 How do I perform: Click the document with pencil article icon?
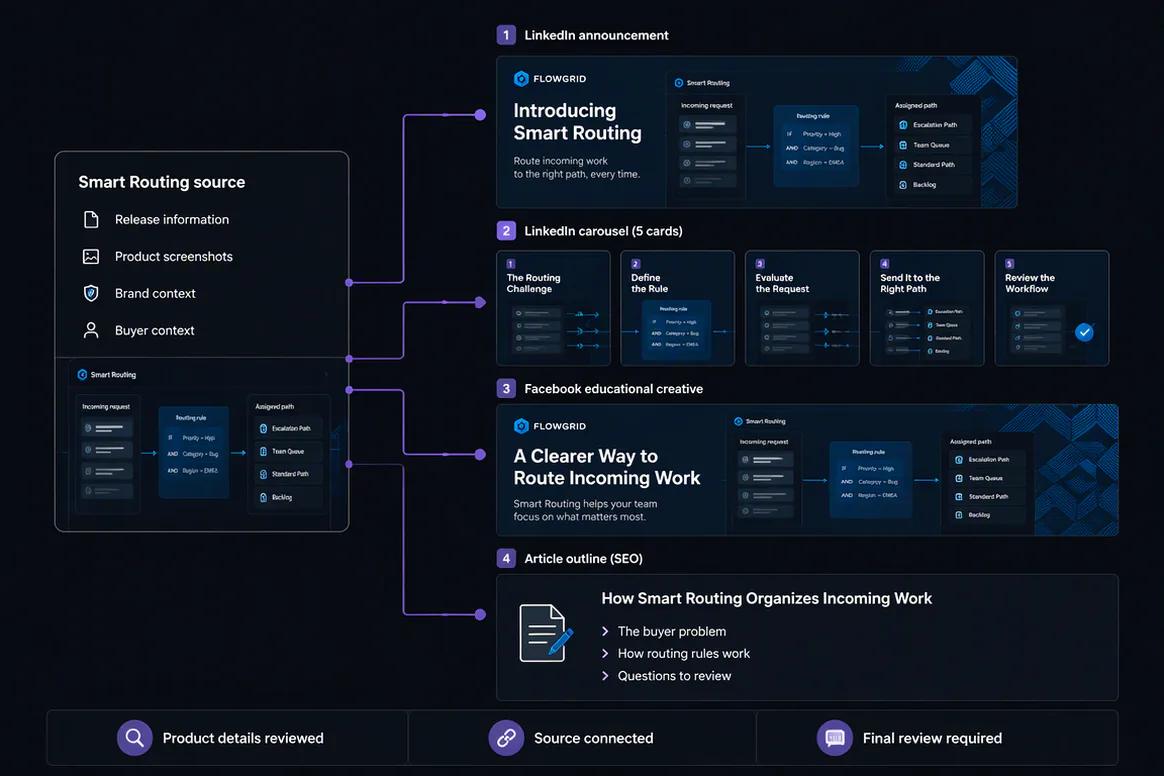[546, 633]
